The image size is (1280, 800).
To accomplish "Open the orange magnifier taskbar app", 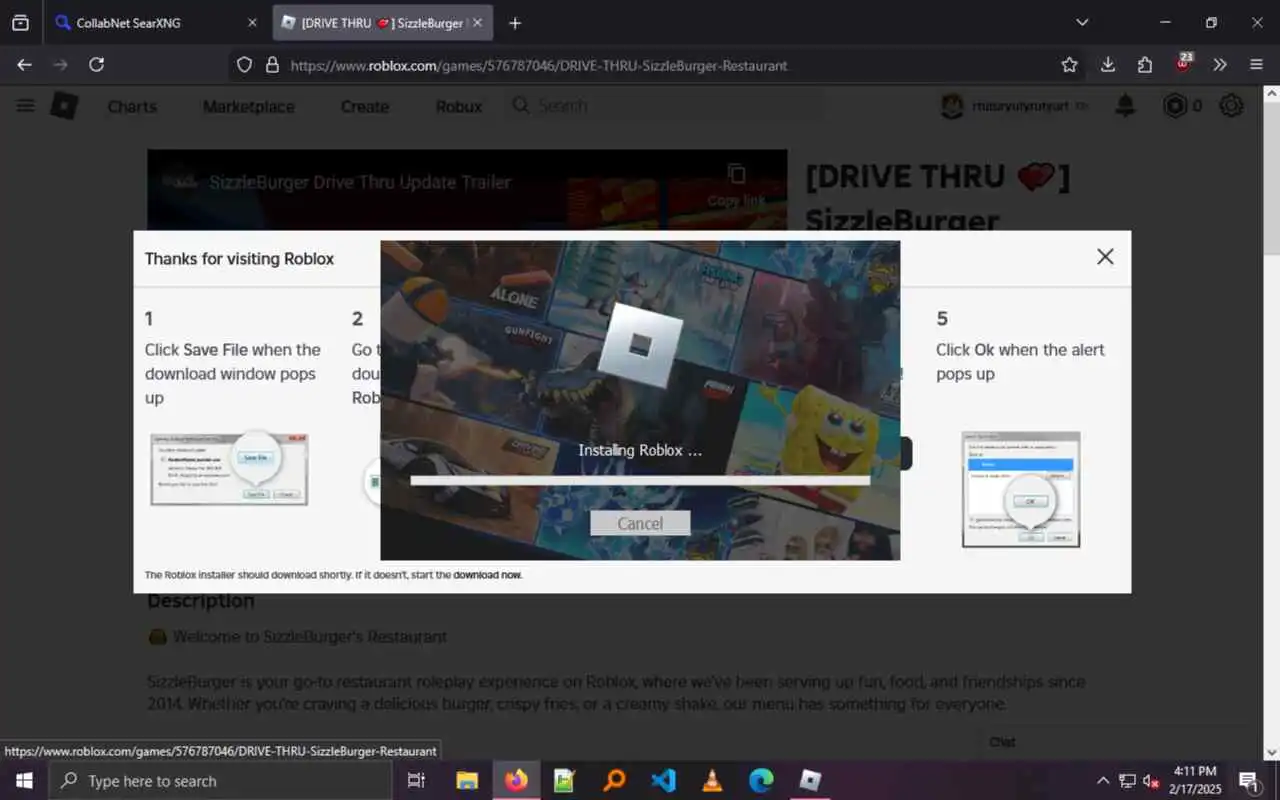I will 614,781.
